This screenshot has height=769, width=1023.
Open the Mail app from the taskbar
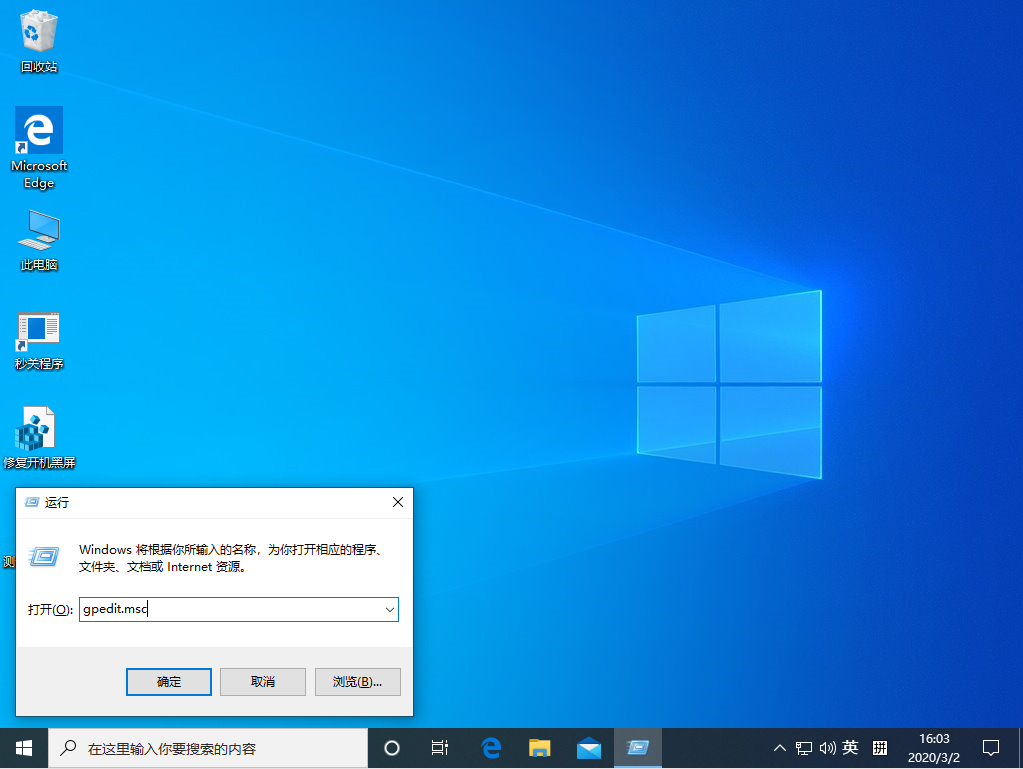[589, 747]
